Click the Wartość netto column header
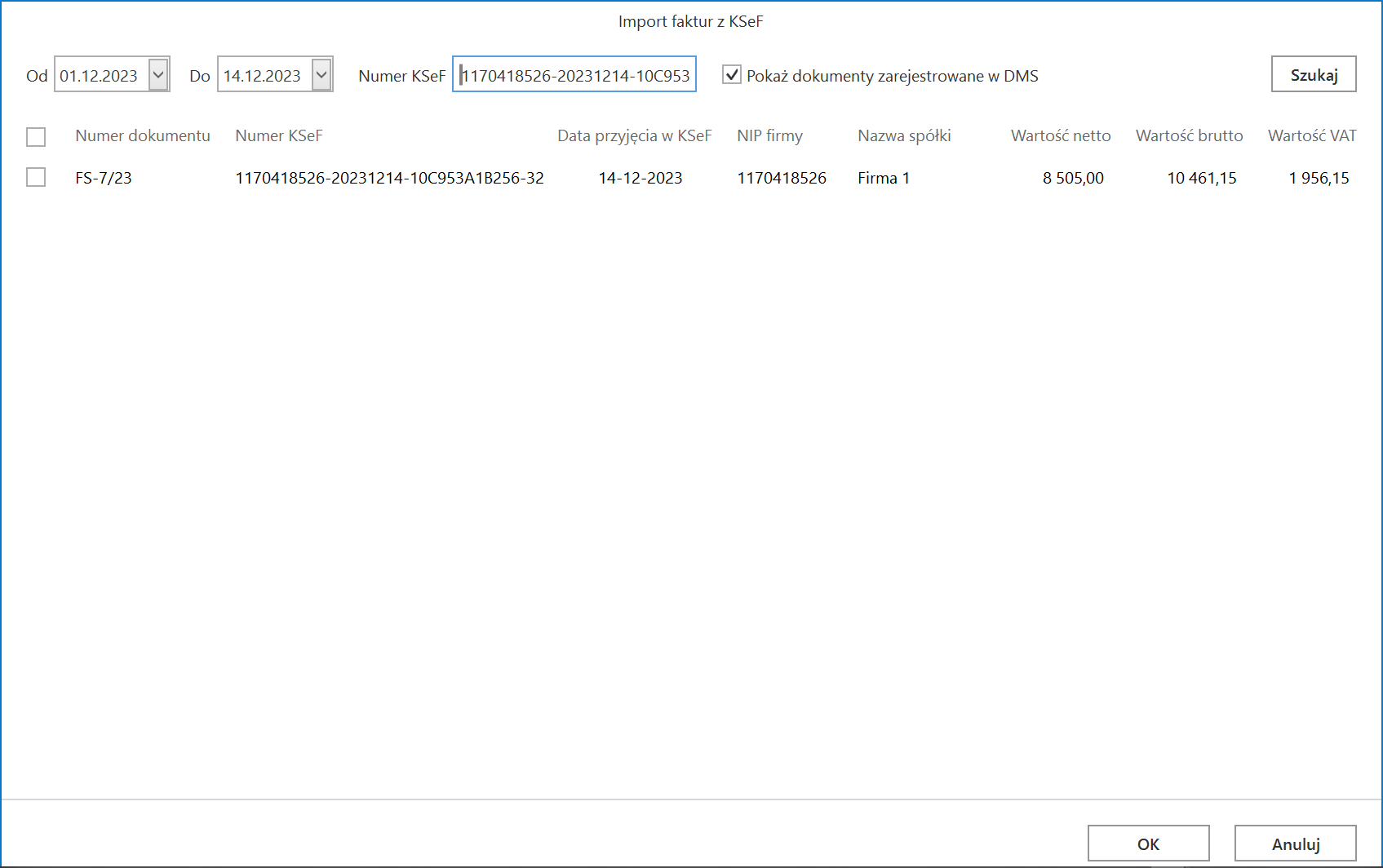1383x868 pixels. pyautogui.click(x=1061, y=135)
